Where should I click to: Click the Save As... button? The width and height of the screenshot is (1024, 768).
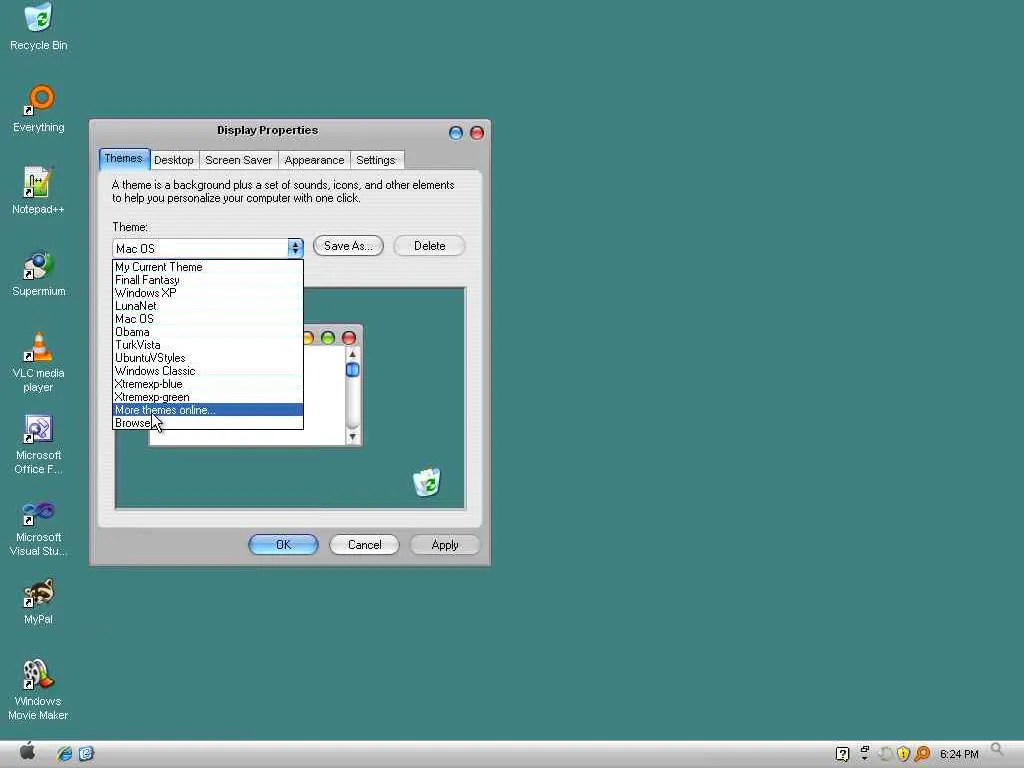tap(348, 246)
